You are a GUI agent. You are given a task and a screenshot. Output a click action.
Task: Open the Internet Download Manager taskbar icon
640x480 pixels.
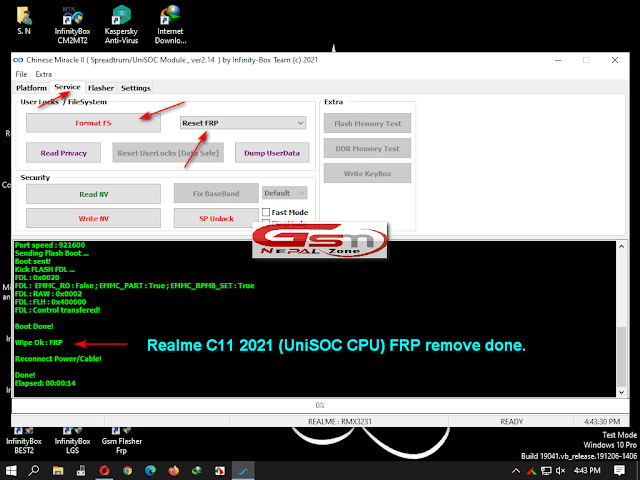point(197,471)
